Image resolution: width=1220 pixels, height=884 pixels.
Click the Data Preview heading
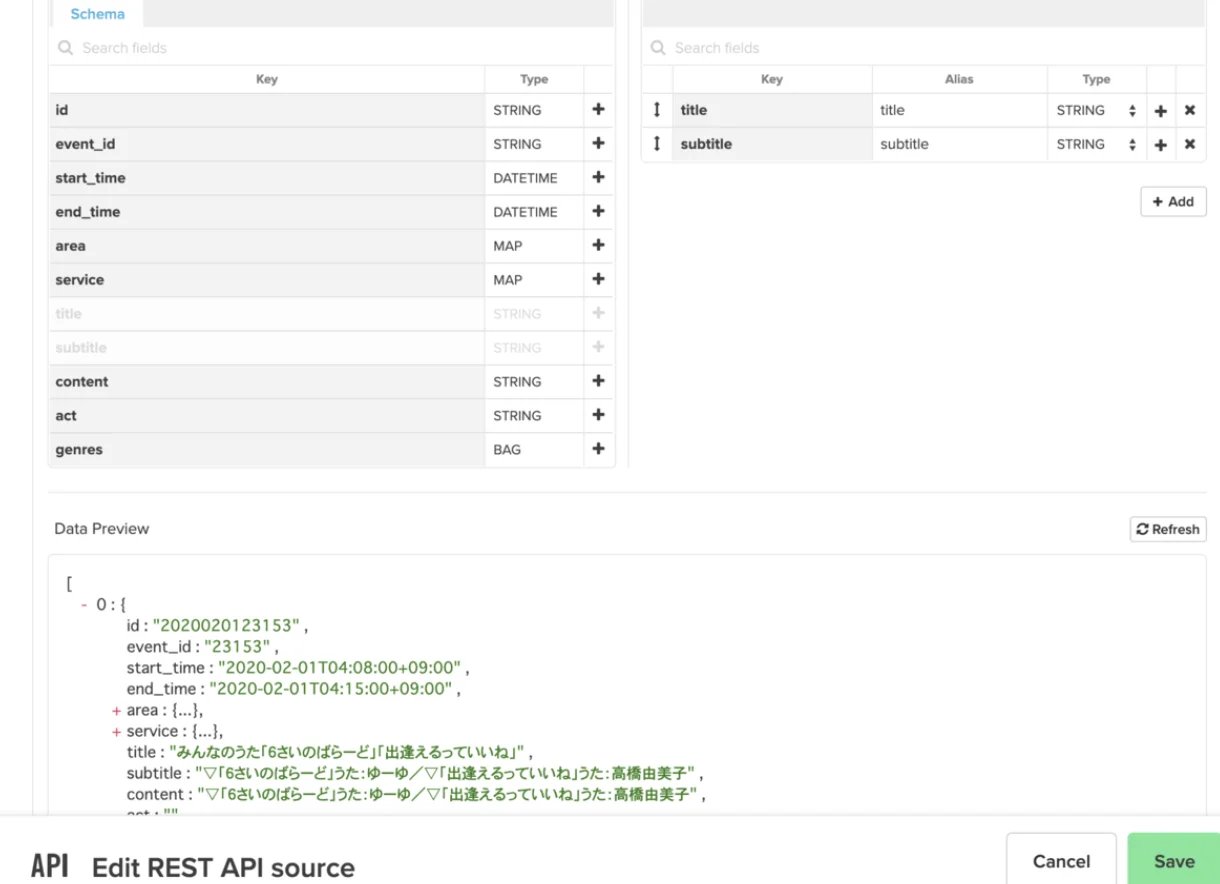tap(102, 529)
